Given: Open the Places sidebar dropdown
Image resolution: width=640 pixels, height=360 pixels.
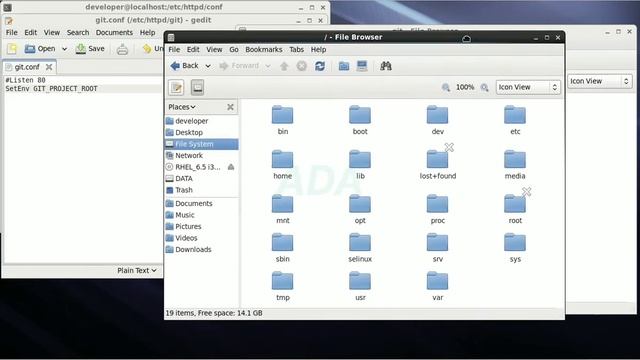Looking at the screenshot, I should [182, 107].
